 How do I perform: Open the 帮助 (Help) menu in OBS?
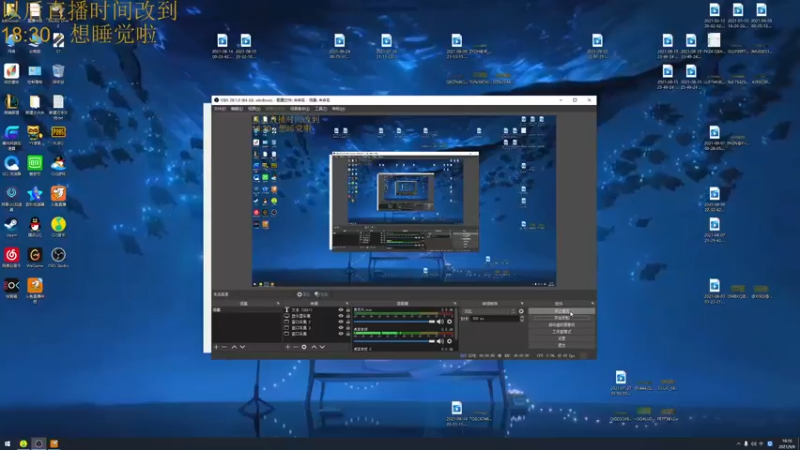pyautogui.click(x=338, y=109)
